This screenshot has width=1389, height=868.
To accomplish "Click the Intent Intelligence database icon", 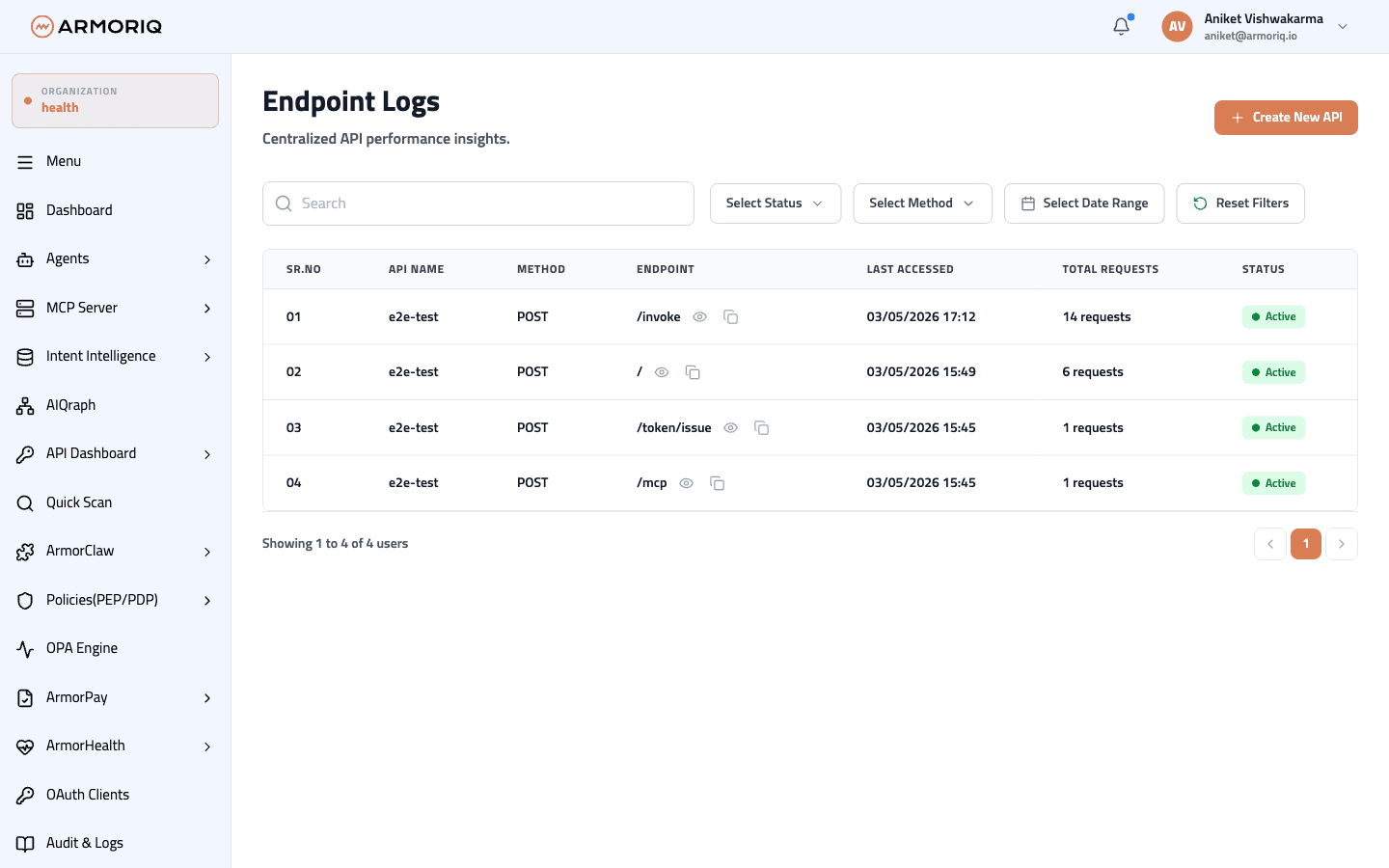I will 25,357.
